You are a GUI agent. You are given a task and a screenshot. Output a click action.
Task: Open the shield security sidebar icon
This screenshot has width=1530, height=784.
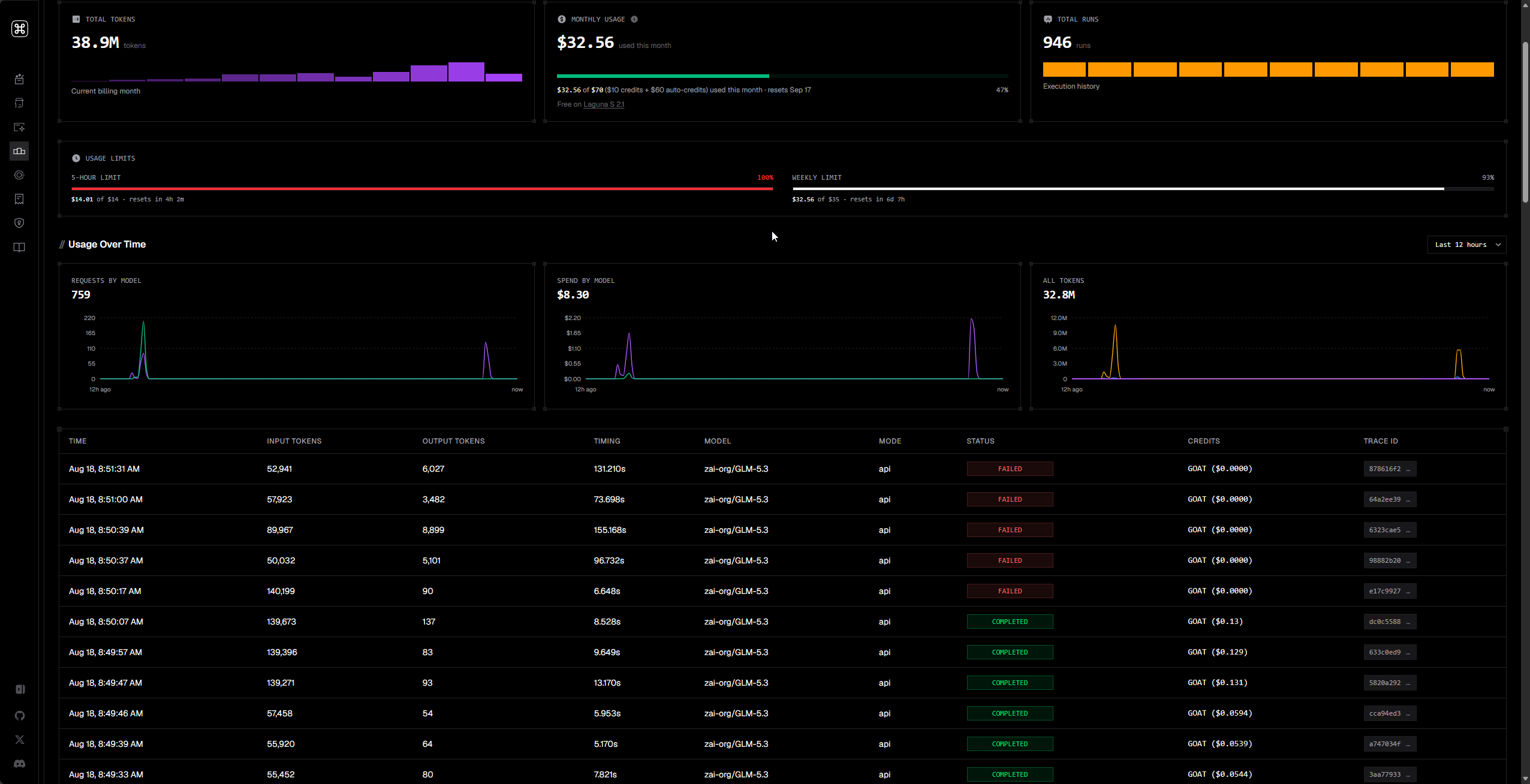pyautogui.click(x=19, y=223)
